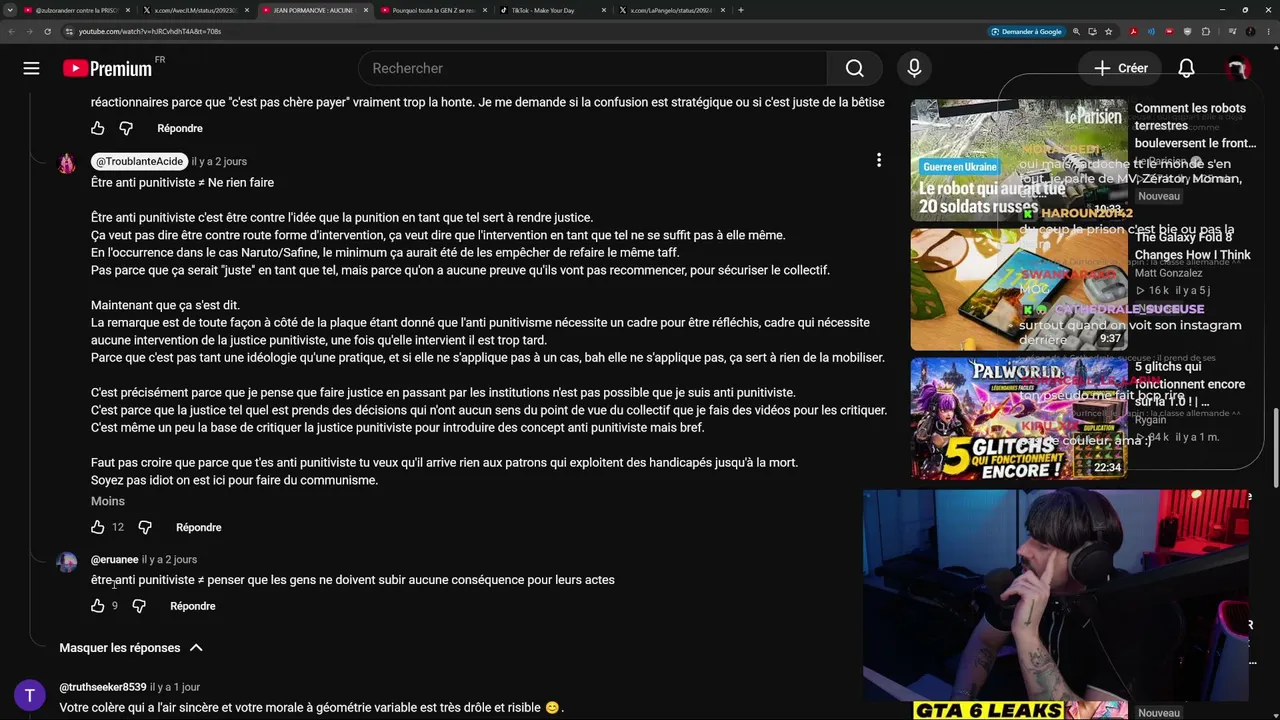Open the YouTube guide hamburger menu
The width and height of the screenshot is (1280, 720).
click(x=31, y=68)
